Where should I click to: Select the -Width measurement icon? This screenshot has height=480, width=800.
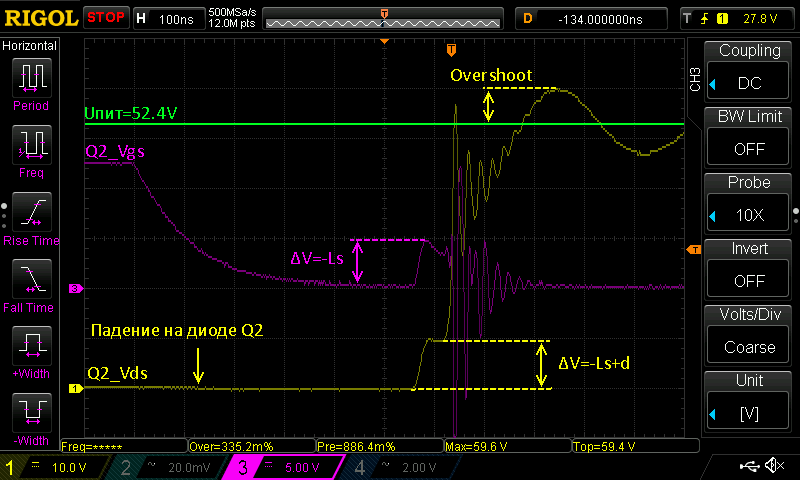(32, 413)
